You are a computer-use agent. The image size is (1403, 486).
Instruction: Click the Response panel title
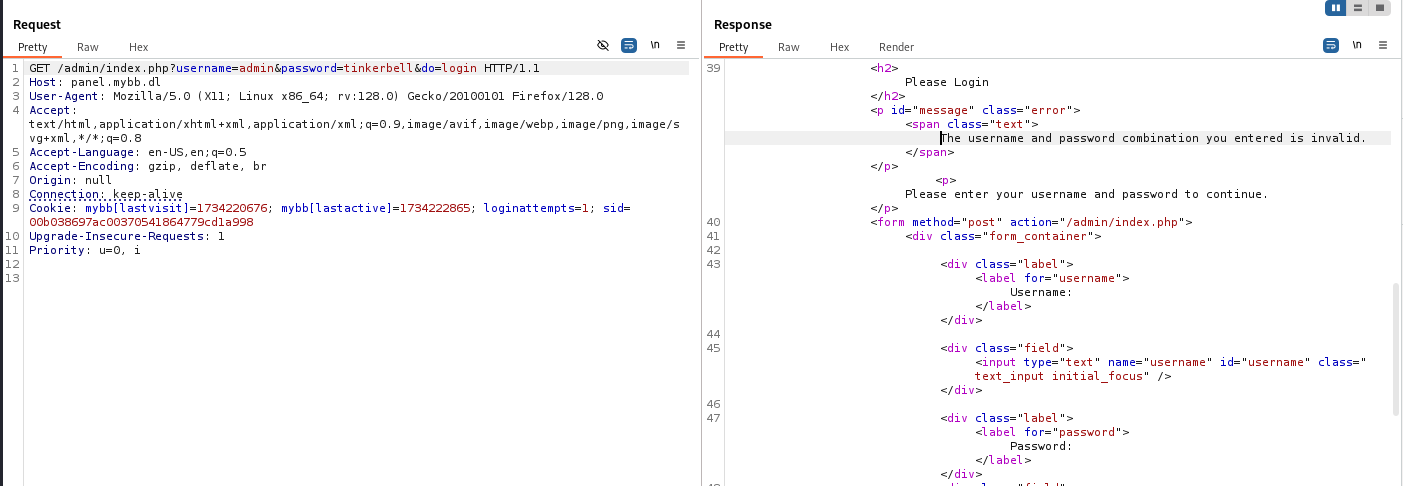743,24
